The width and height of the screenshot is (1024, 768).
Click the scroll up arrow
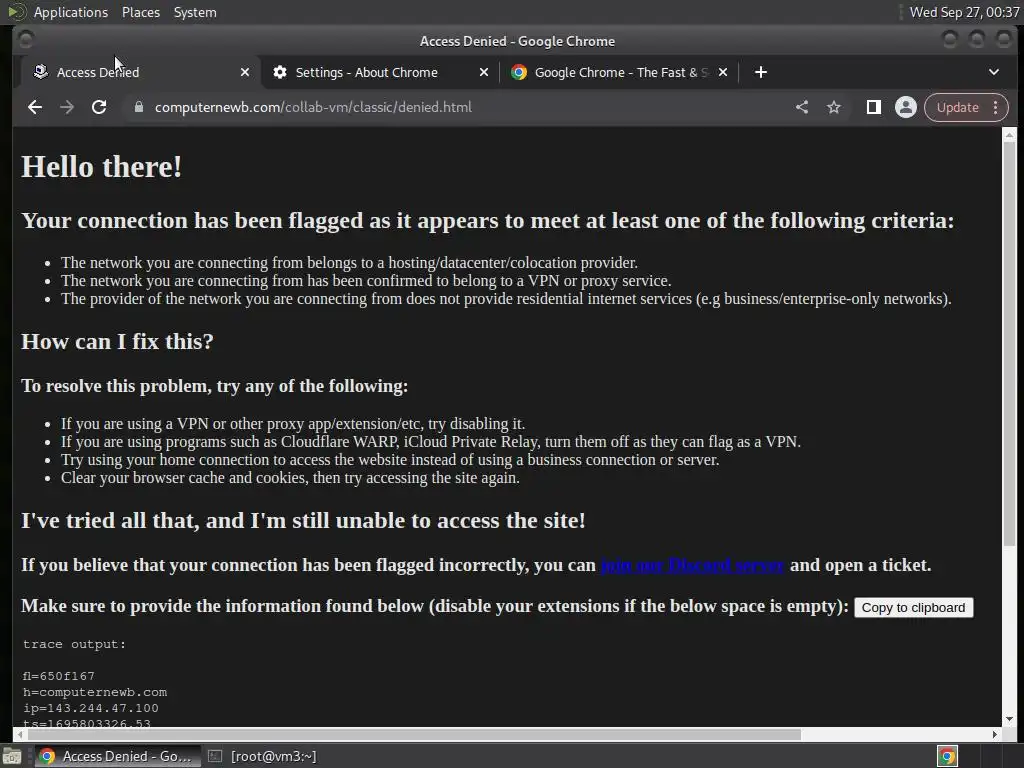point(1009,135)
